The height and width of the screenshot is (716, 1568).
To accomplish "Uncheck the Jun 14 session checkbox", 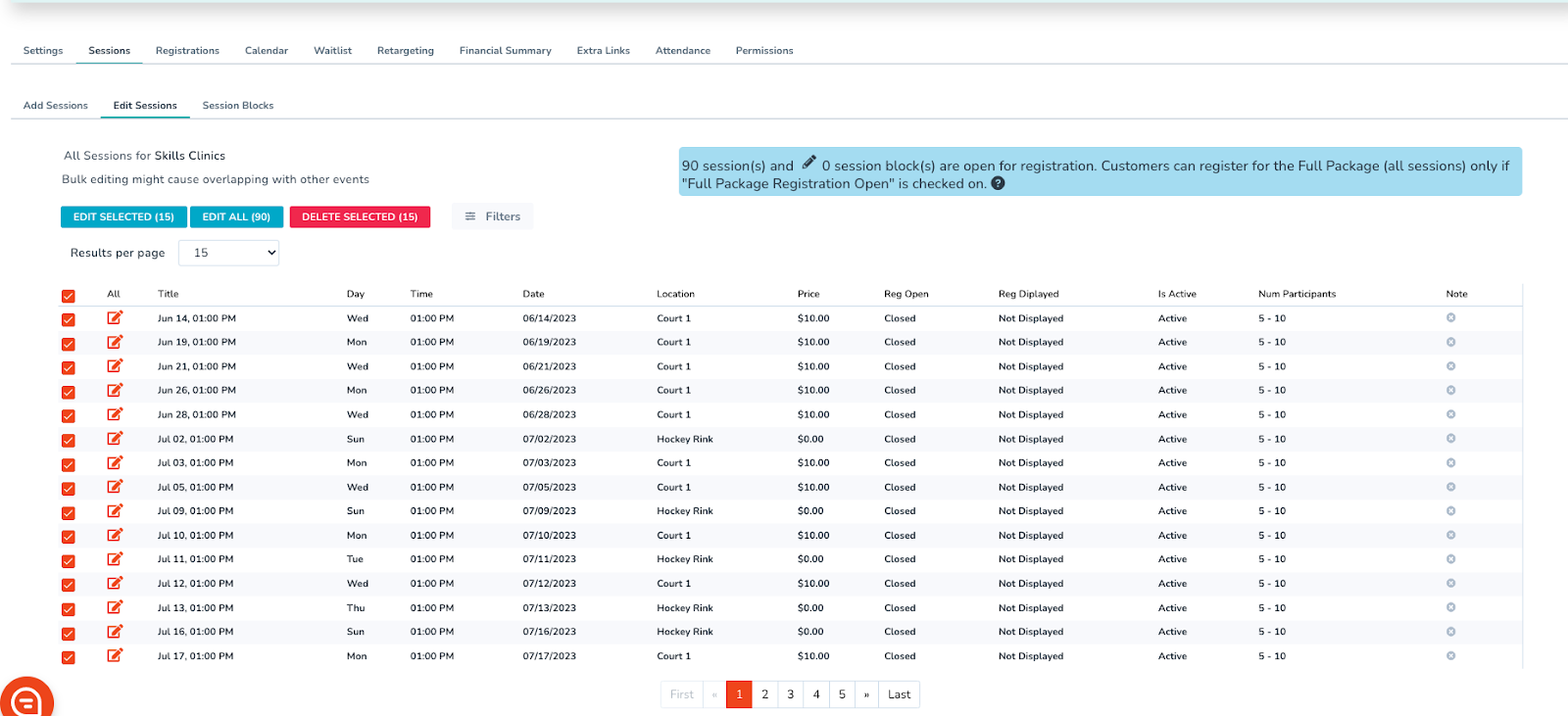I will pos(69,320).
